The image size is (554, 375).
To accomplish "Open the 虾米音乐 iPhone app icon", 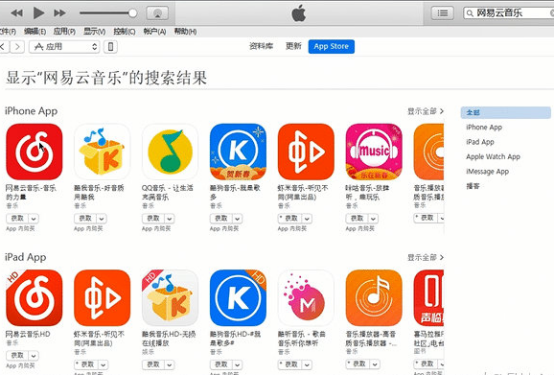I will tap(306, 152).
